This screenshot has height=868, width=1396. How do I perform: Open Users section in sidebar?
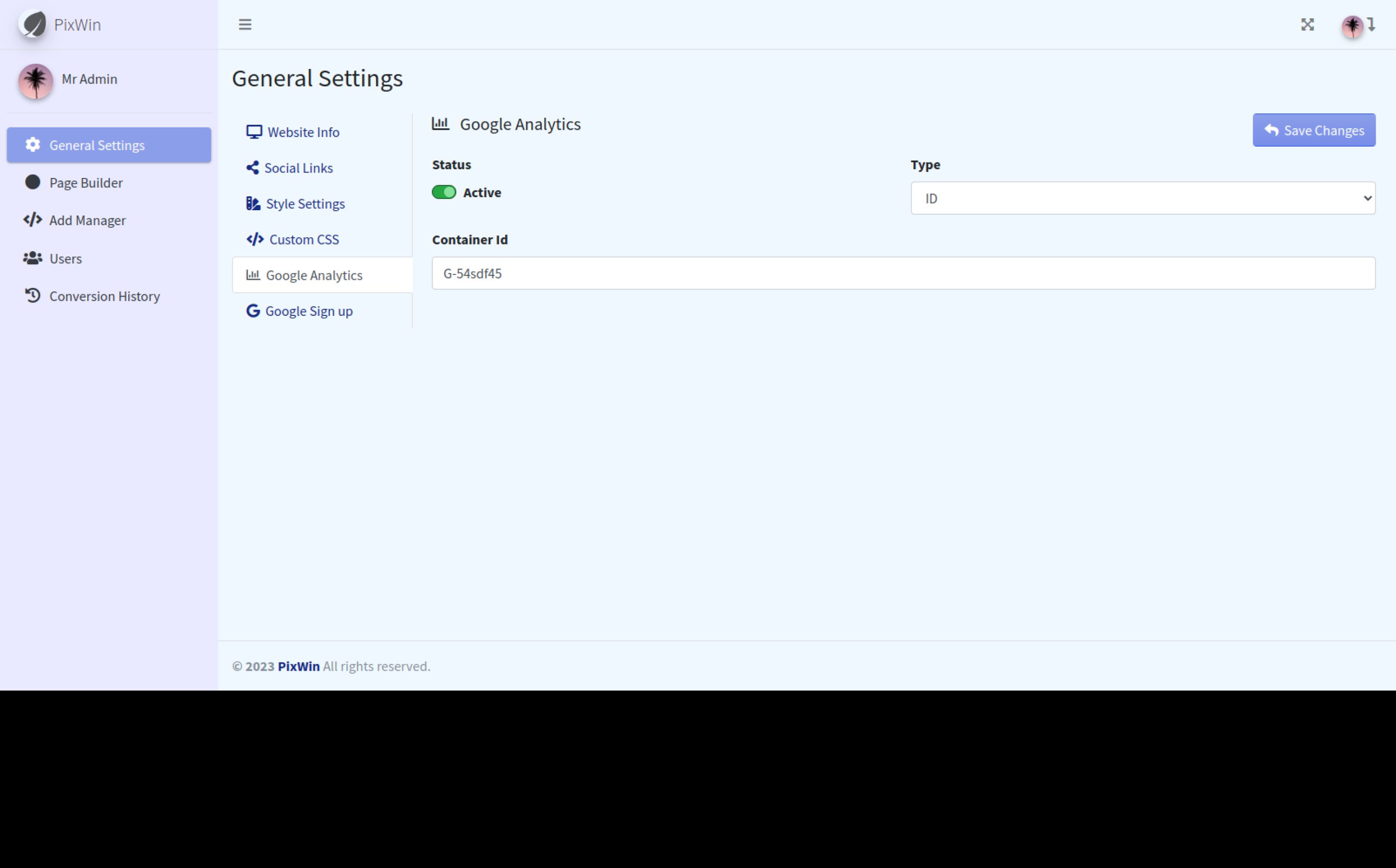[x=109, y=258]
